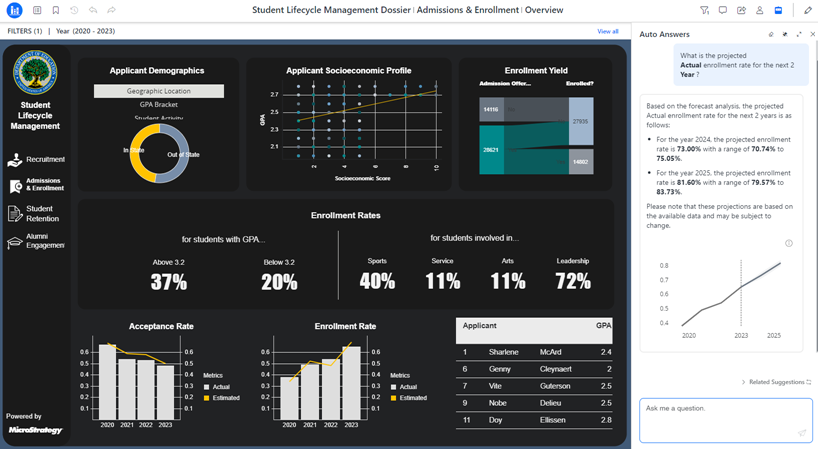Open the table of contents icon

[x=37, y=10]
